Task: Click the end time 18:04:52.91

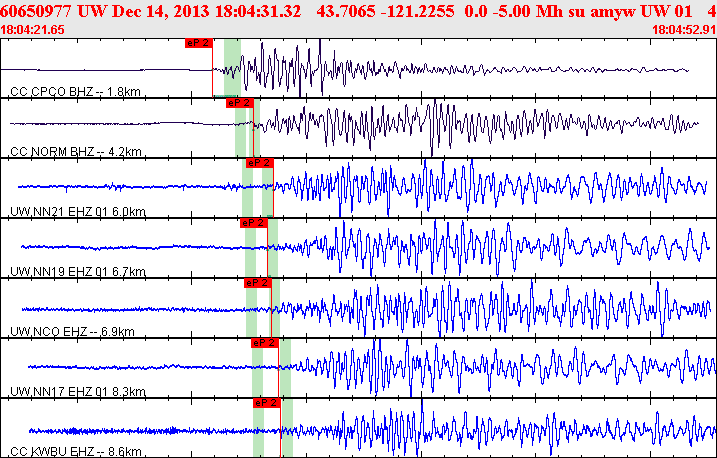Action: point(684,30)
